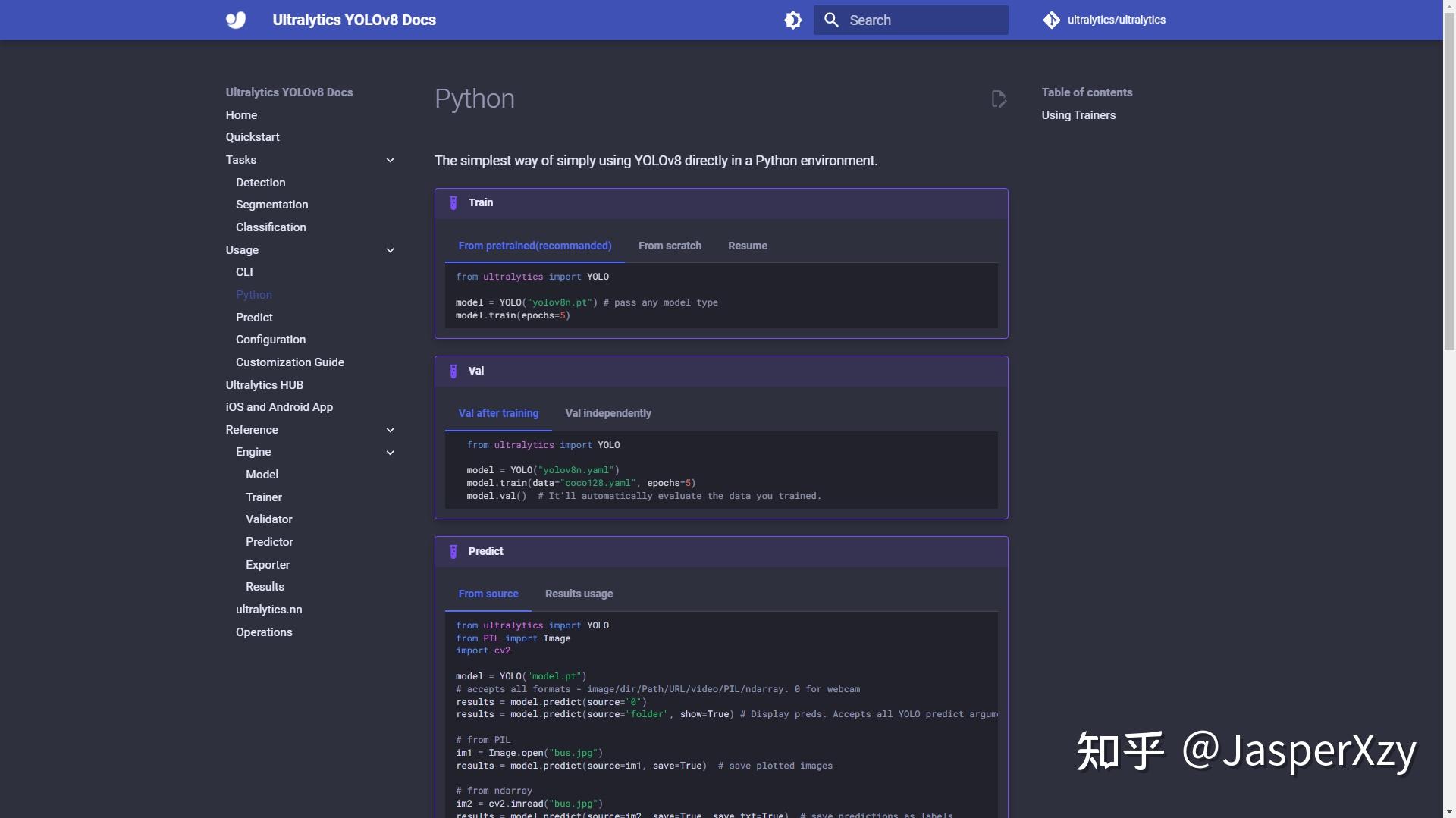1456x818 pixels.
Task: Open the Exporter reference page
Action: pos(267,565)
